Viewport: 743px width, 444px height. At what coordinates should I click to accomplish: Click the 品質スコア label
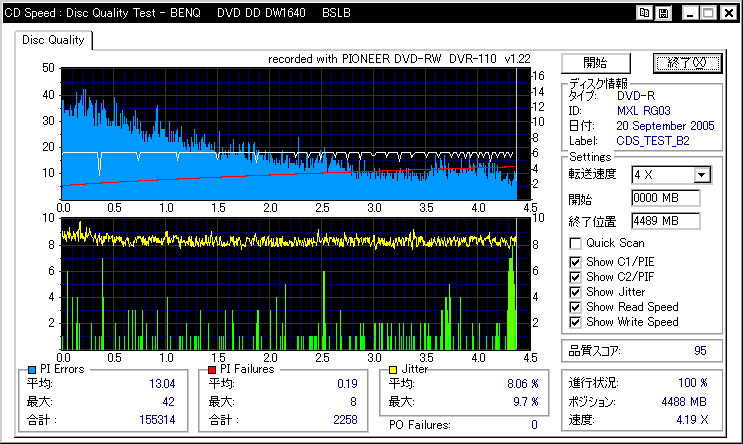click(595, 351)
